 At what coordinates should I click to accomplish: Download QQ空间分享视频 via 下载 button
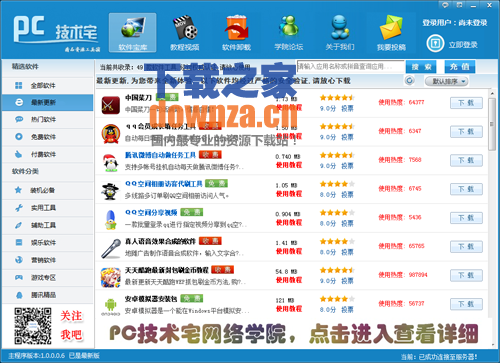point(466,218)
